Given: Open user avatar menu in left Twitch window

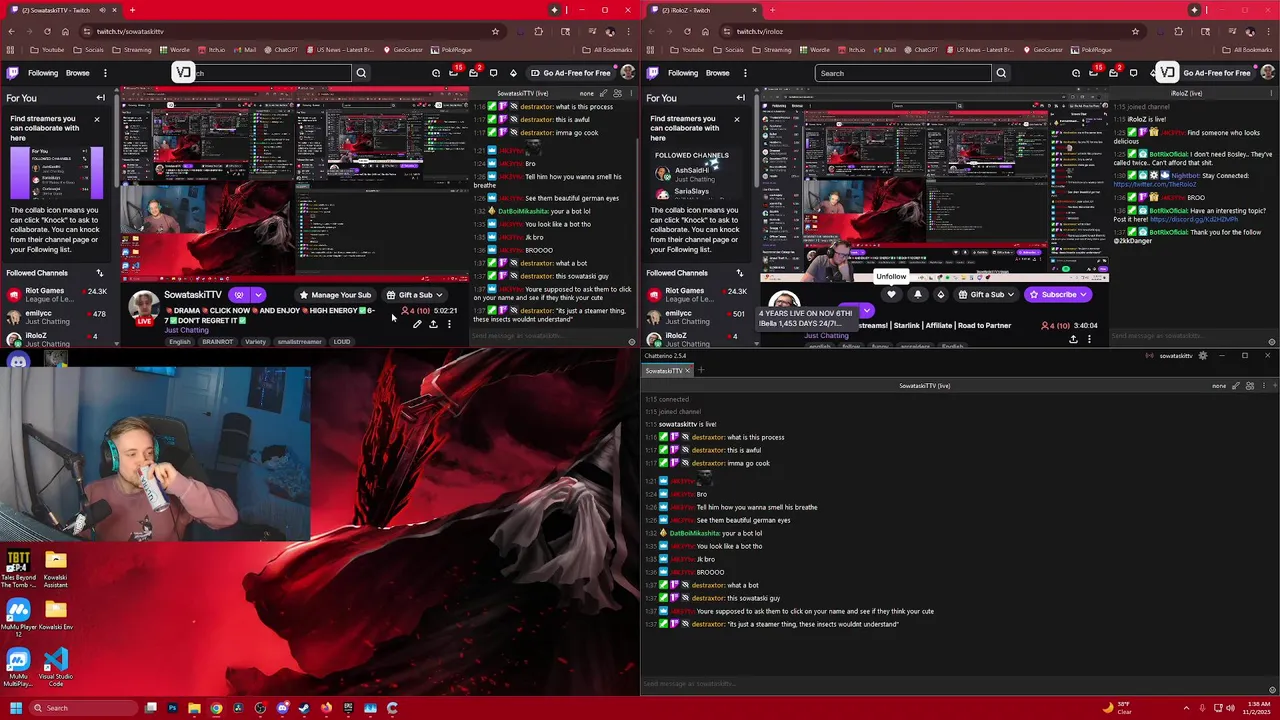Looking at the screenshot, I should click(x=627, y=73).
